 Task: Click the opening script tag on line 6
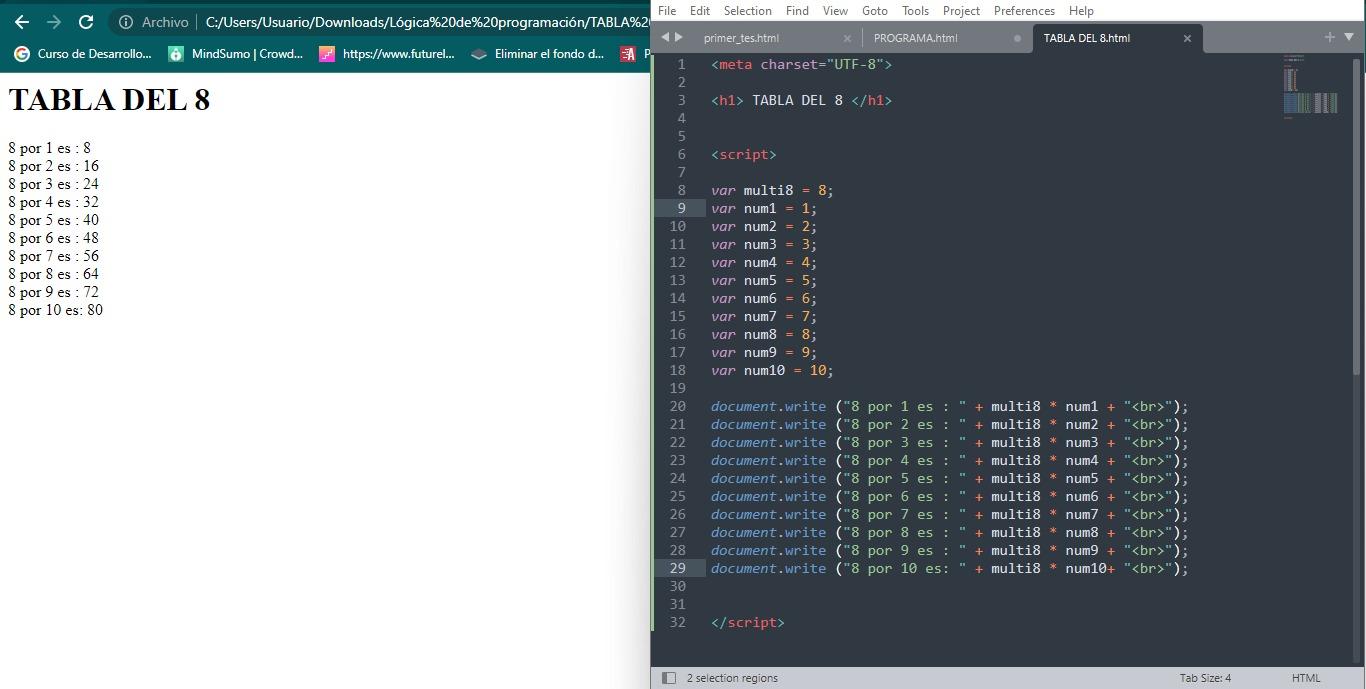pyautogui.click(x=743, y=154)
